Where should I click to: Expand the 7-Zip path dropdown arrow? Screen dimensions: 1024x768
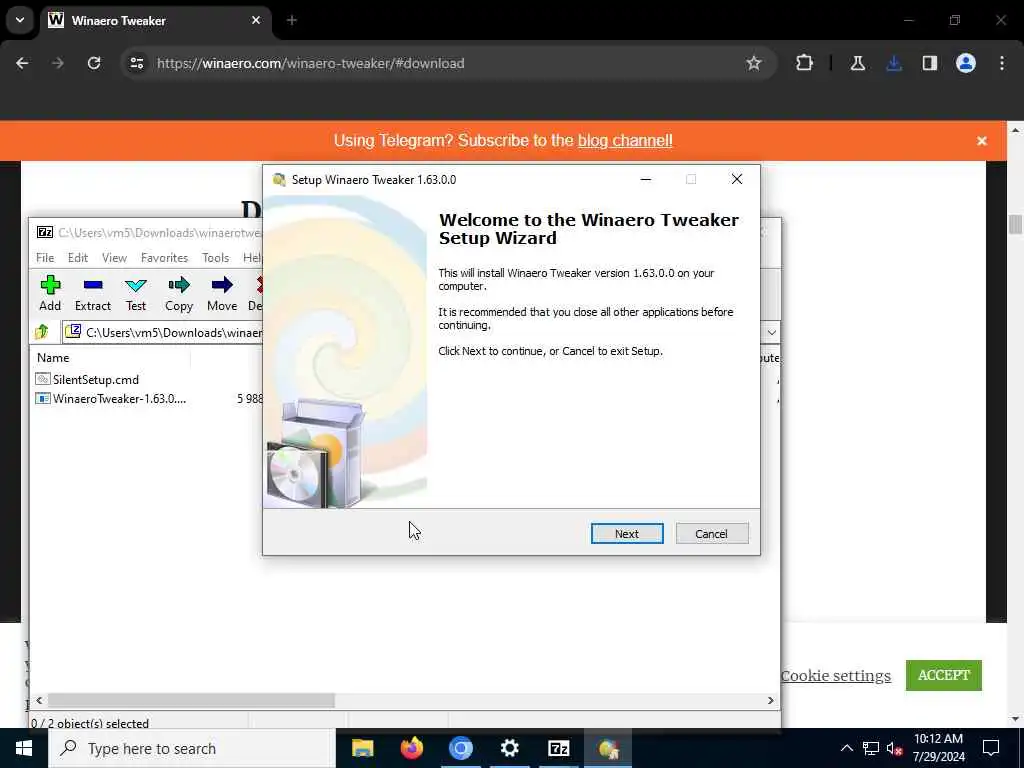(771, 332)
